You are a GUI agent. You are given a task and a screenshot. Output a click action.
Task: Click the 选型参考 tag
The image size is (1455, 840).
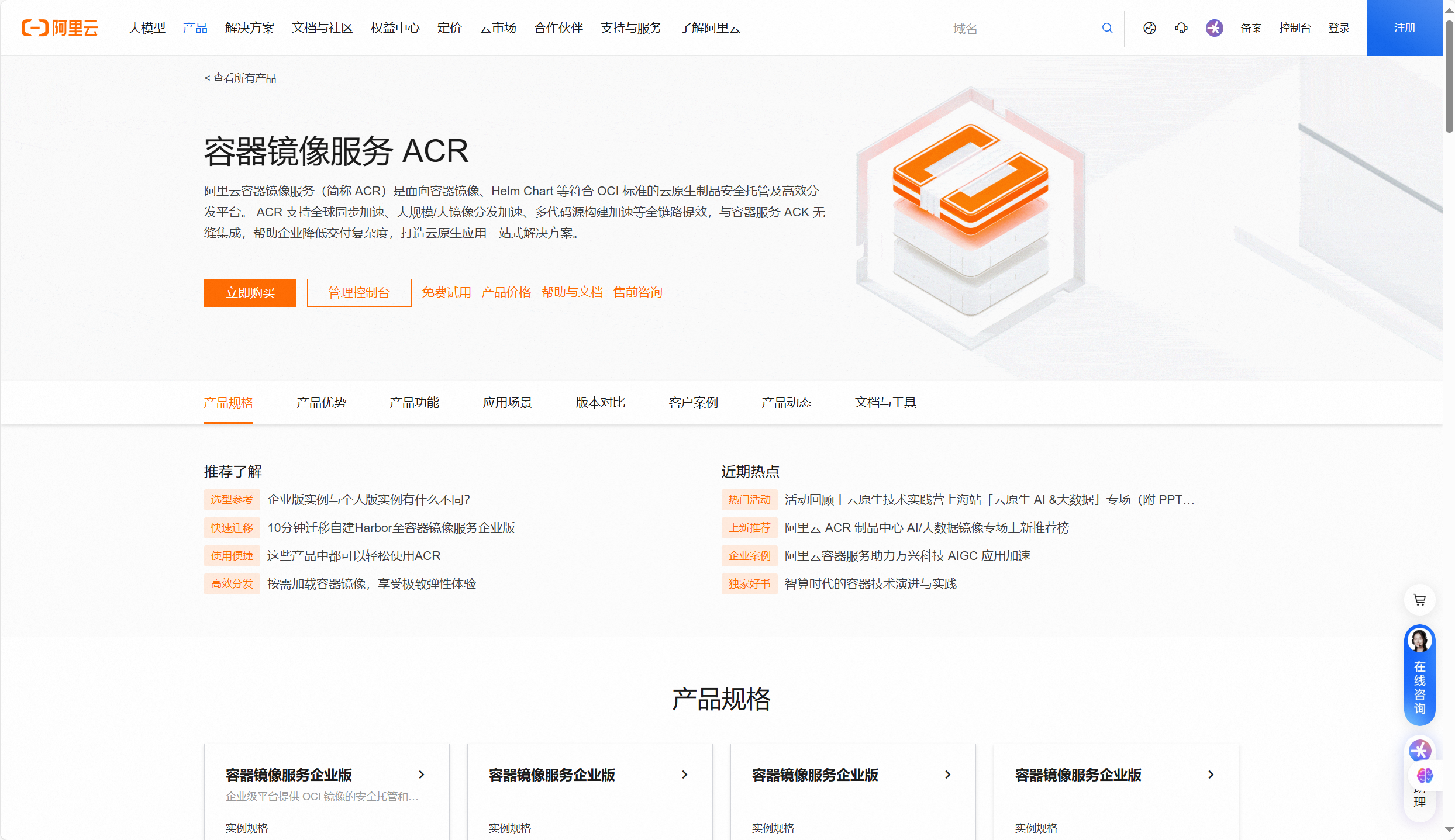tap(232, 500)
